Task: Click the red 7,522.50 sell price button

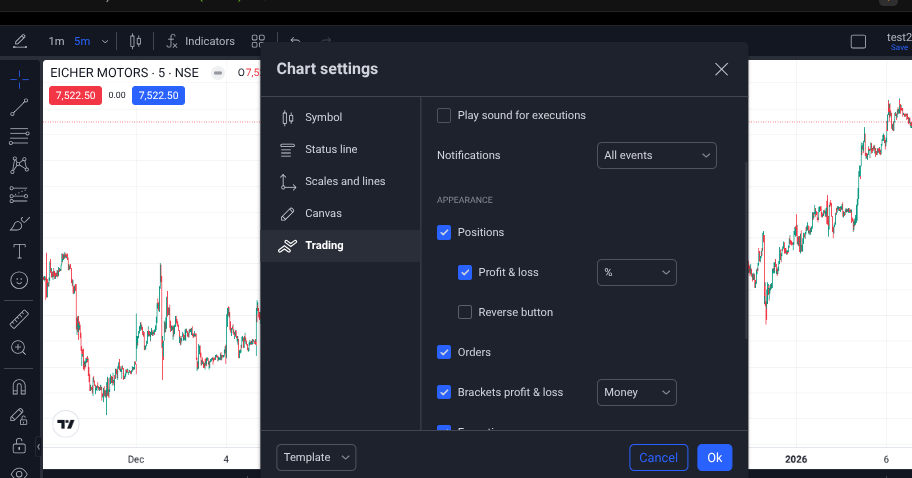Action: coord(75,95)
